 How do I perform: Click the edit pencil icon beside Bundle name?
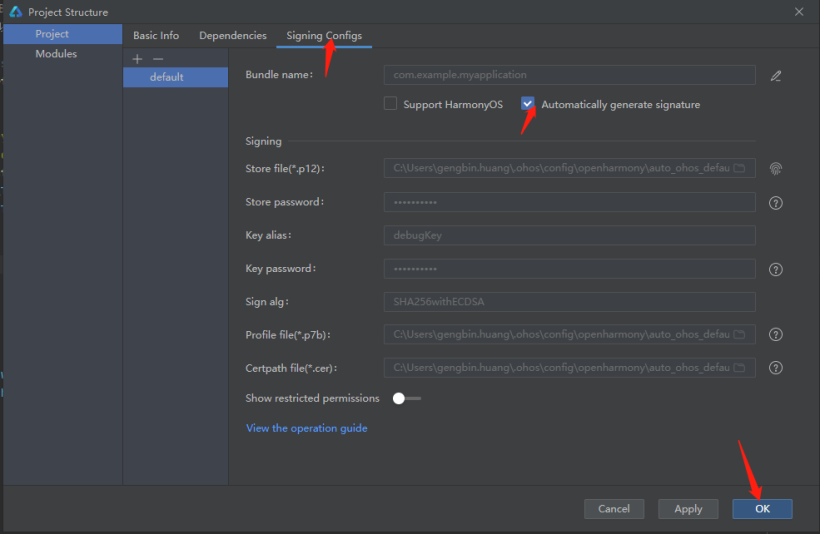pos(776,76)
